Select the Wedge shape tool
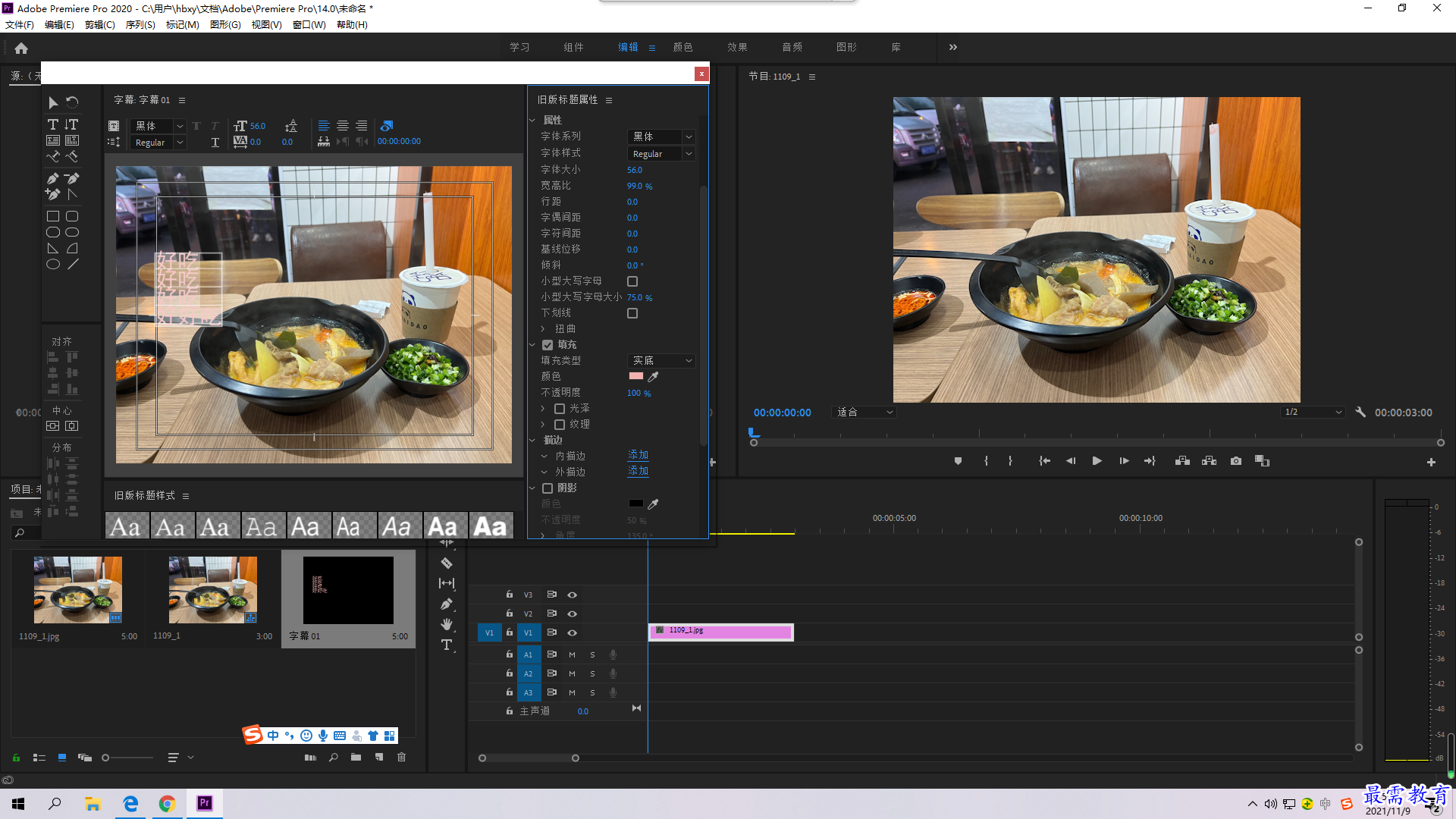 pyautogui.click(x=53, y=249)
